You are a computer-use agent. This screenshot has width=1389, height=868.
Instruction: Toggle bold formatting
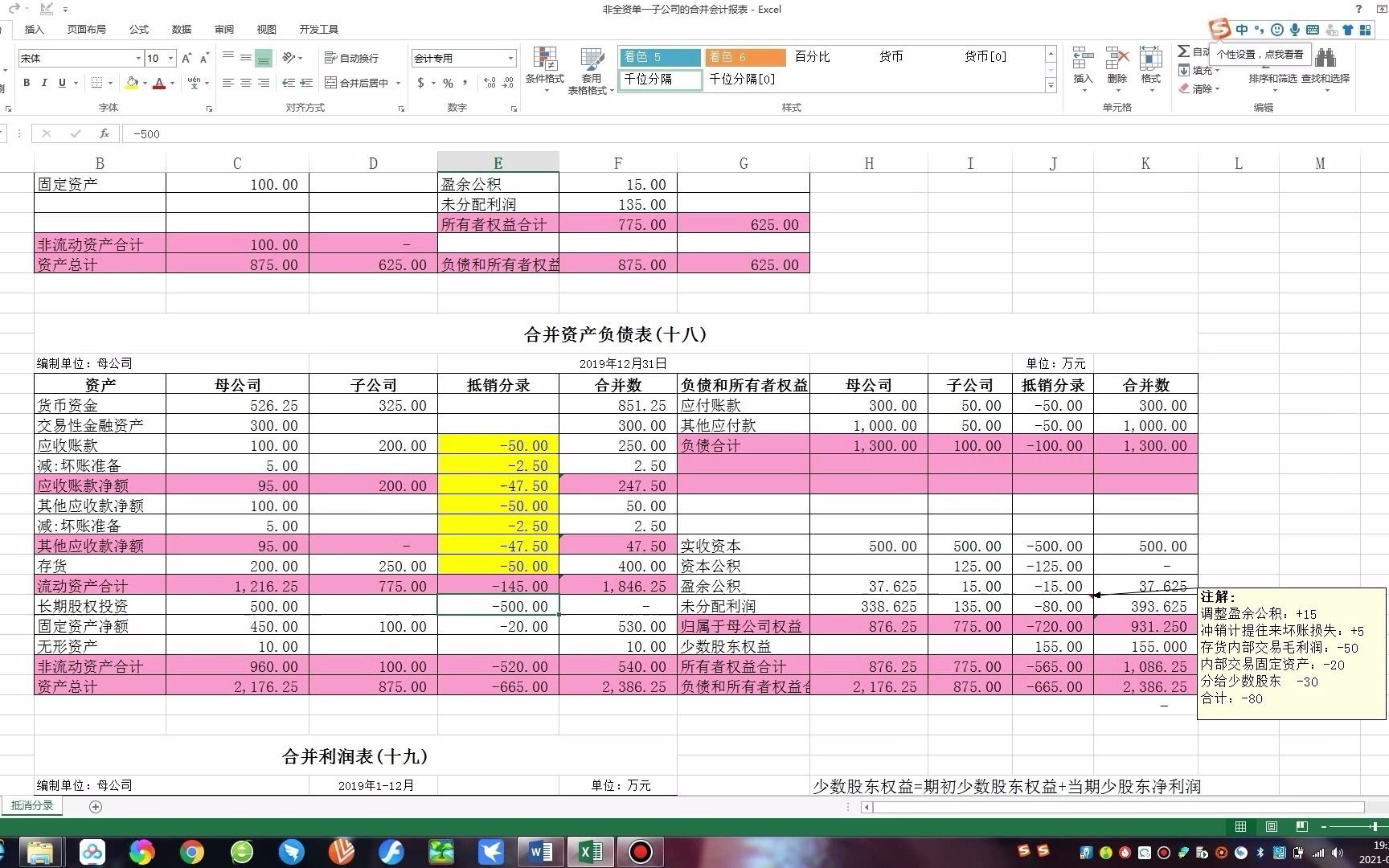tap(27, 83)
